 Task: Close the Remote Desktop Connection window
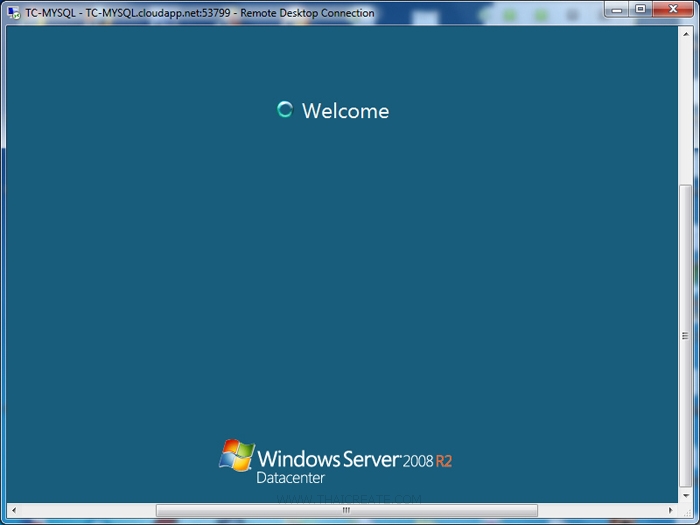673,9
